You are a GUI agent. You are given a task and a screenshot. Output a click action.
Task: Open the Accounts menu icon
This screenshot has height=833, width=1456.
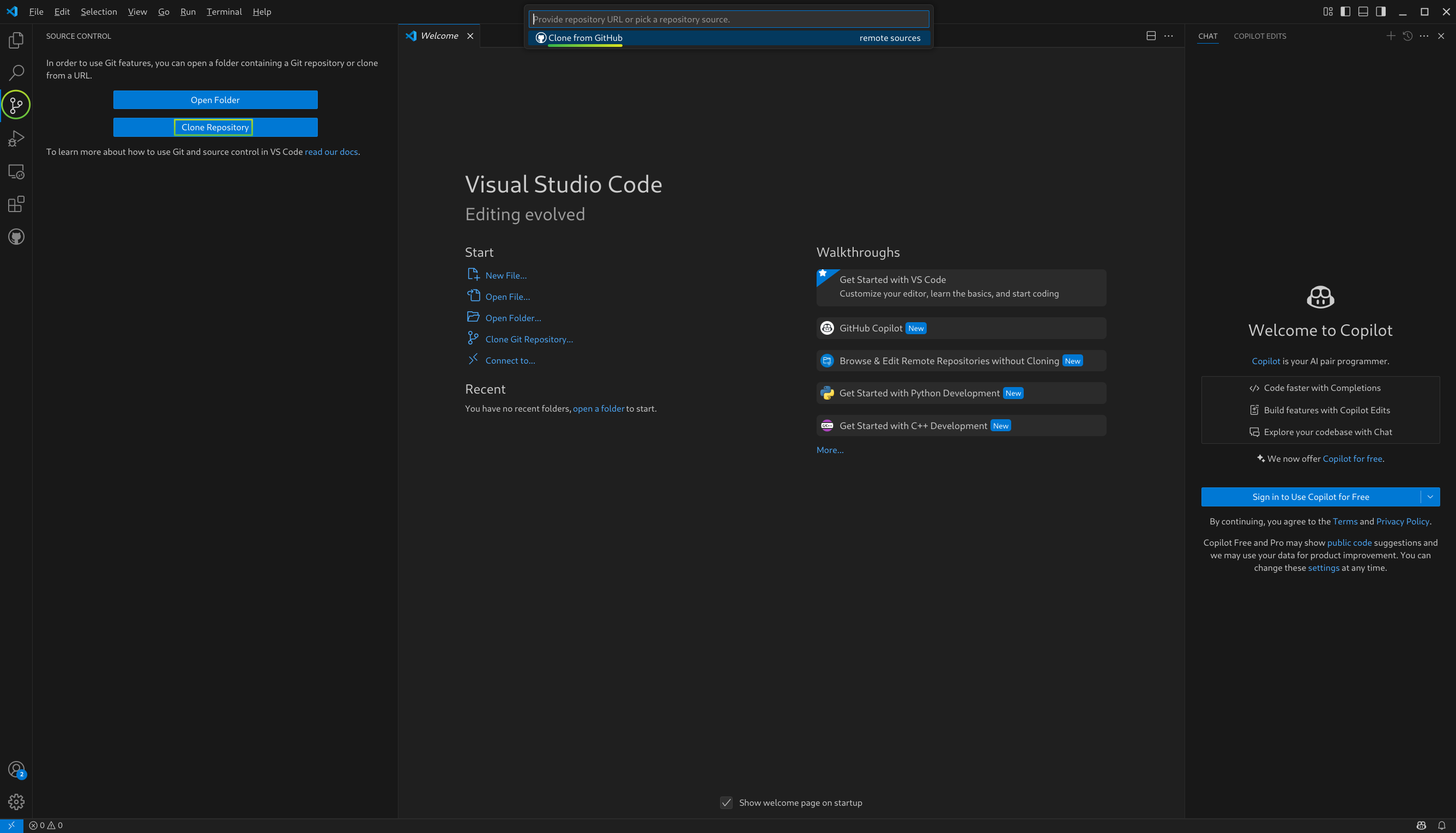(16, 770)
